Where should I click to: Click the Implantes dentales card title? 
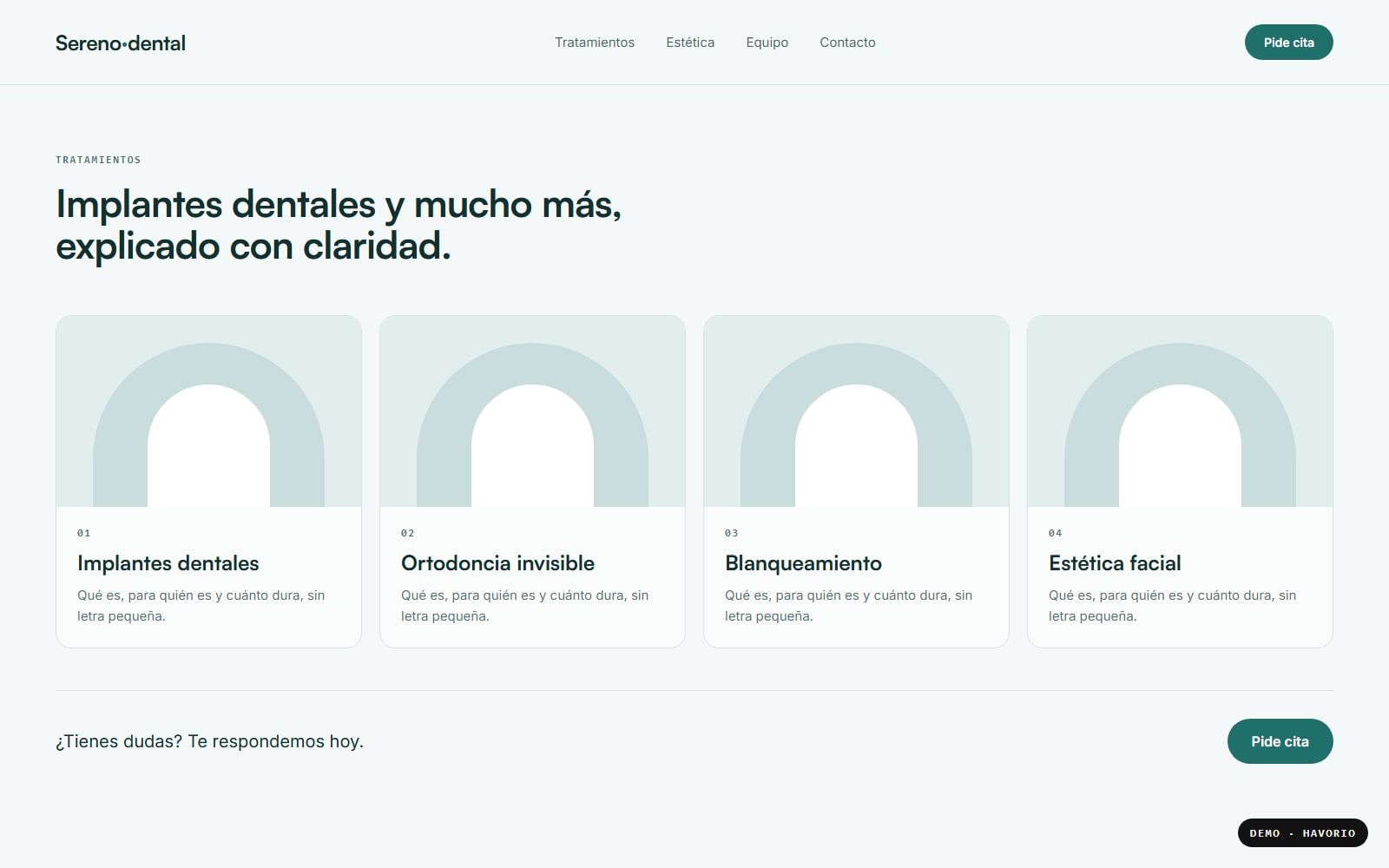(168, 563)
